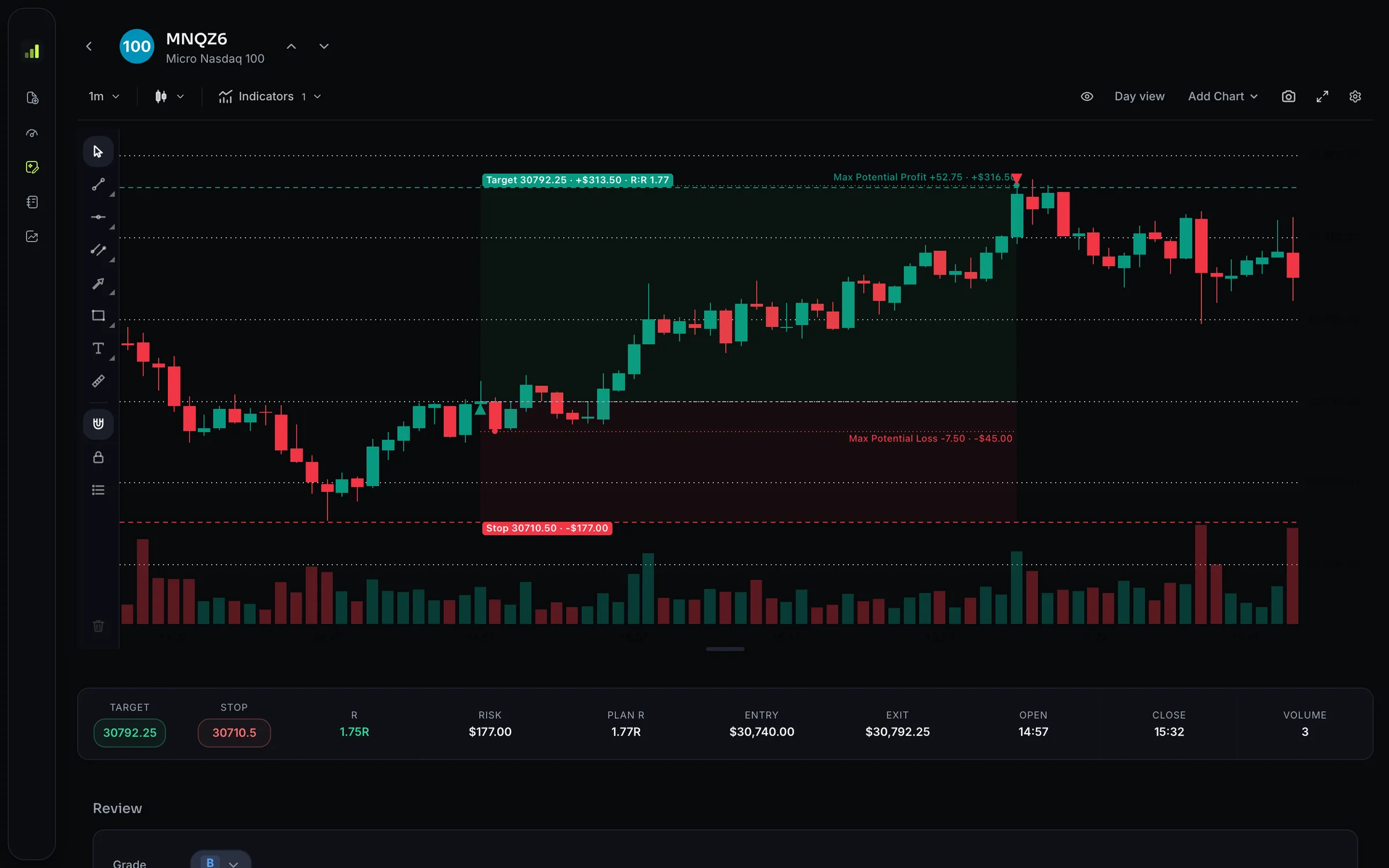Edit the Target 30792.25 field
Image resolution: width=1389 pixels, height=868 pixels.
pos(130,733)
